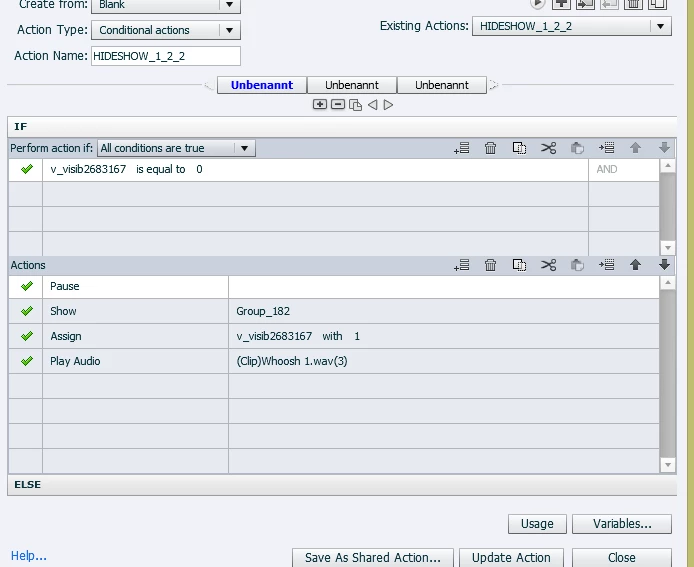Viewport: 694px width, 567px height.
Task: Click 'is equal to' in the condition
Action: 161,169
